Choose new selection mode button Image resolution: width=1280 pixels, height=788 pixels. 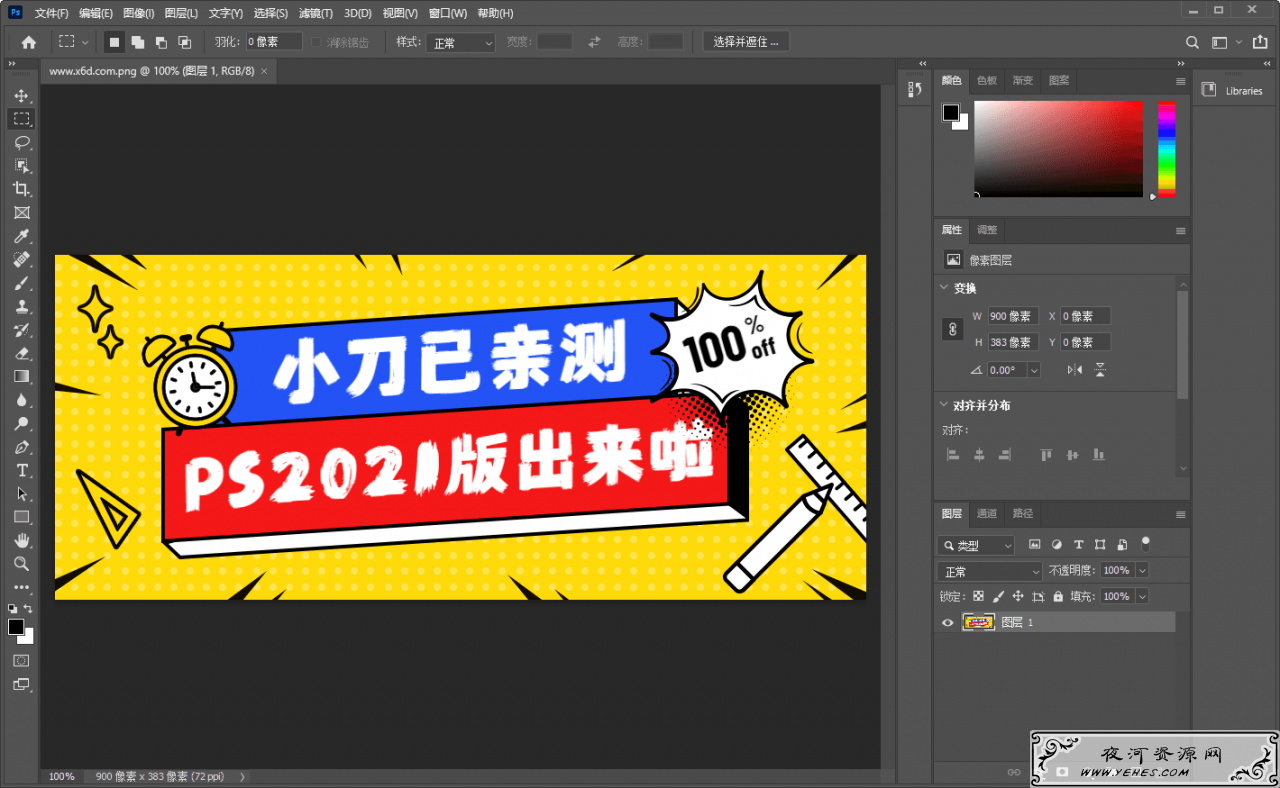(x=114, y=42)
